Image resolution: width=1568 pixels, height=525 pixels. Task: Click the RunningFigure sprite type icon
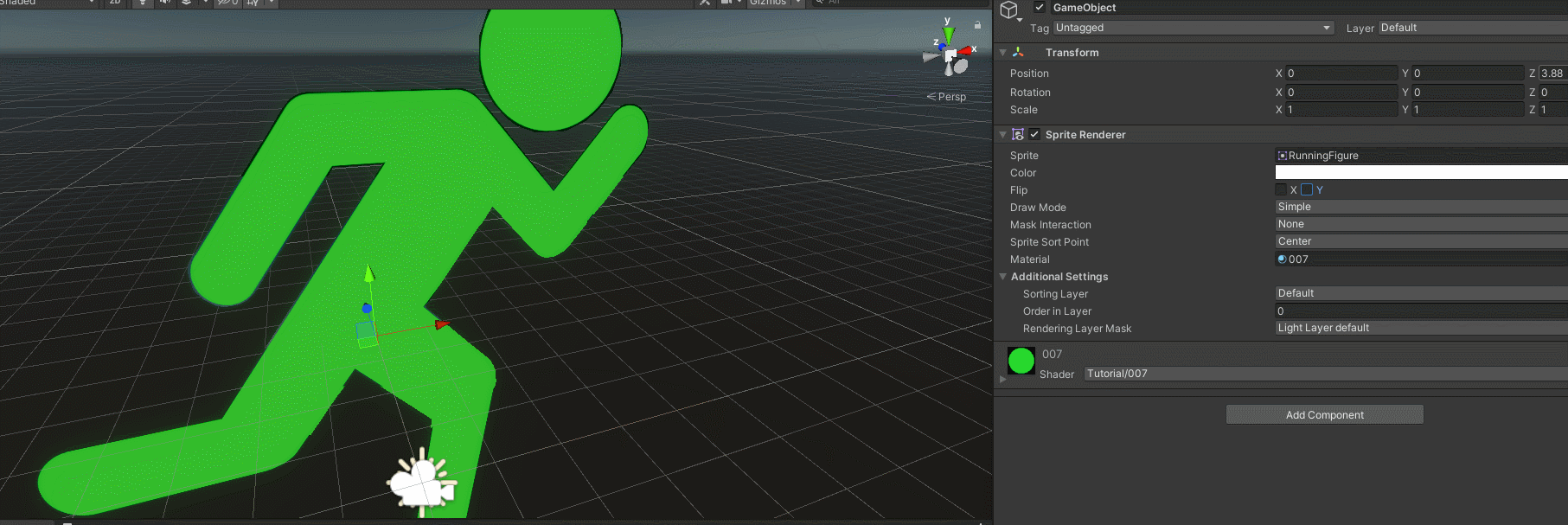(x=1282, y=156)
